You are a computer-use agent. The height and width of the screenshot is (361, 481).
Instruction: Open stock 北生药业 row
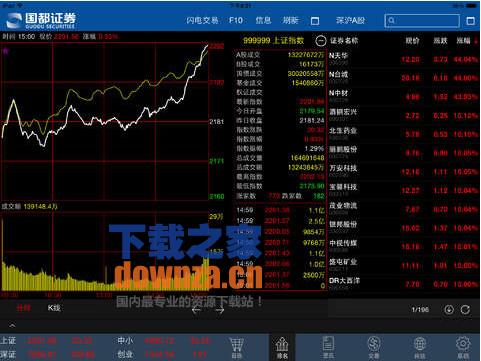(x=403, y=133)
